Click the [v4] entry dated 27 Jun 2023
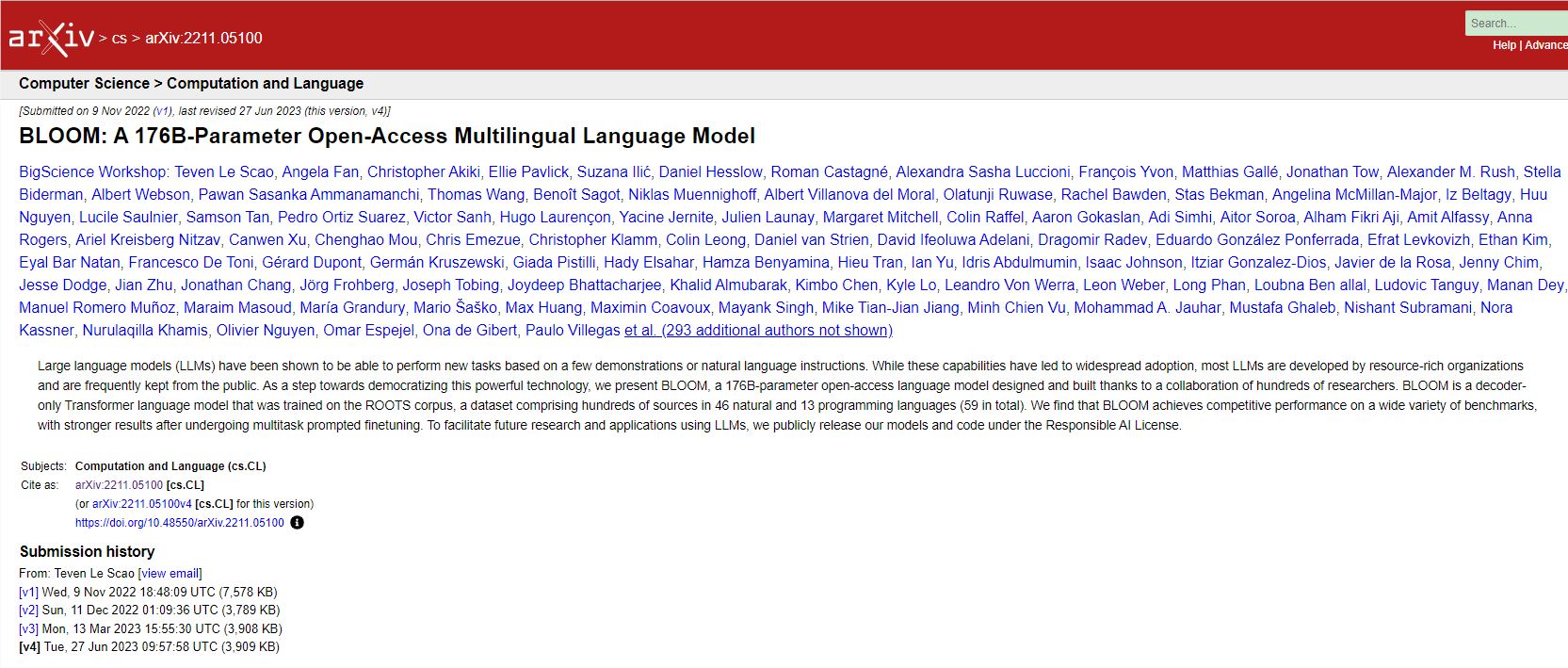The height and width of the screenshot is (668, 1568). (149, 647)
